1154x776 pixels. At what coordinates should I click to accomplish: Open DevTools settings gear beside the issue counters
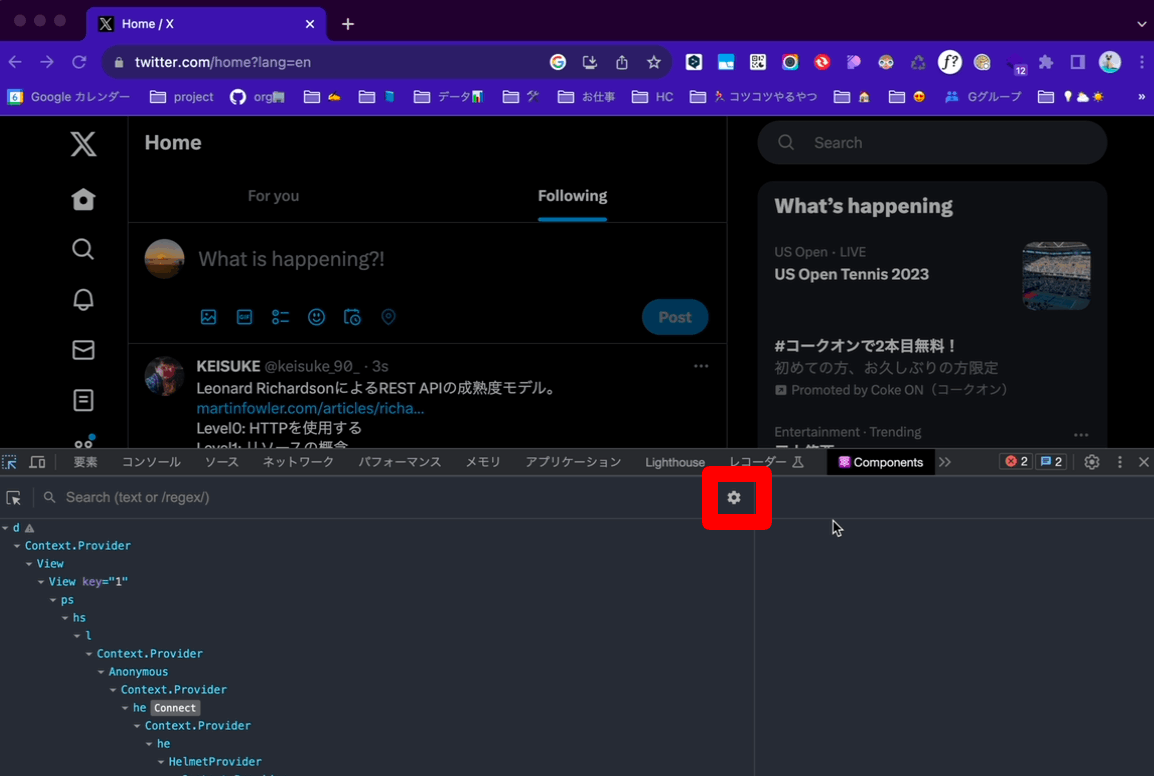1091,462
